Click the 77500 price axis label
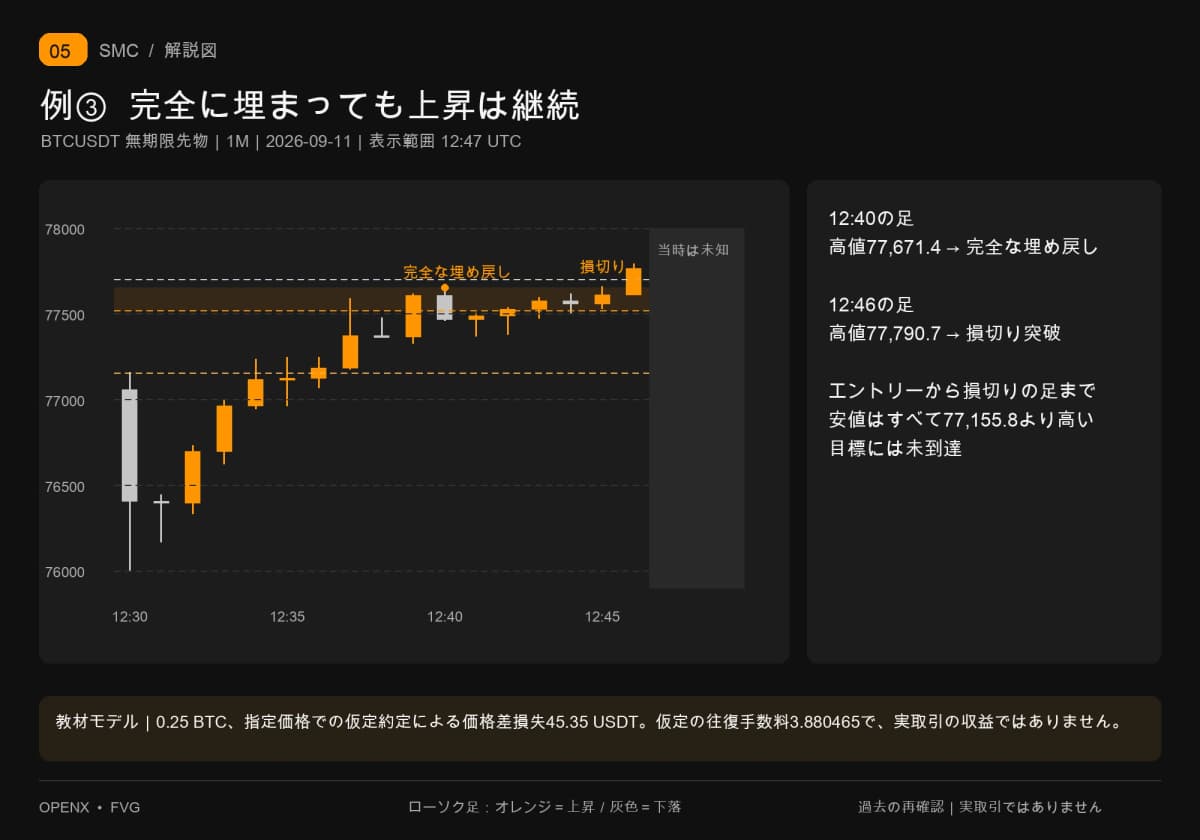Screen dimensions: 1200x840 tap(65, 315)
